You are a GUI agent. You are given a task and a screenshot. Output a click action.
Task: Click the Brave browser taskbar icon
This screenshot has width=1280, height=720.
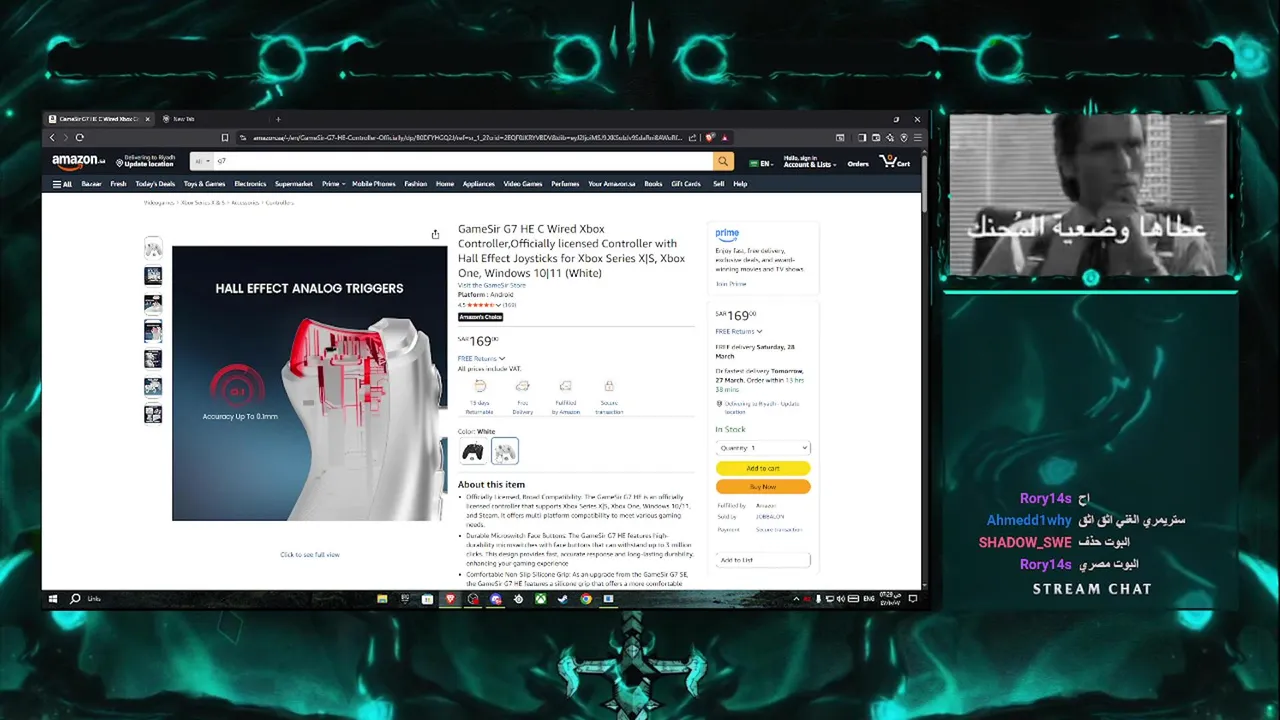(450, 599)
